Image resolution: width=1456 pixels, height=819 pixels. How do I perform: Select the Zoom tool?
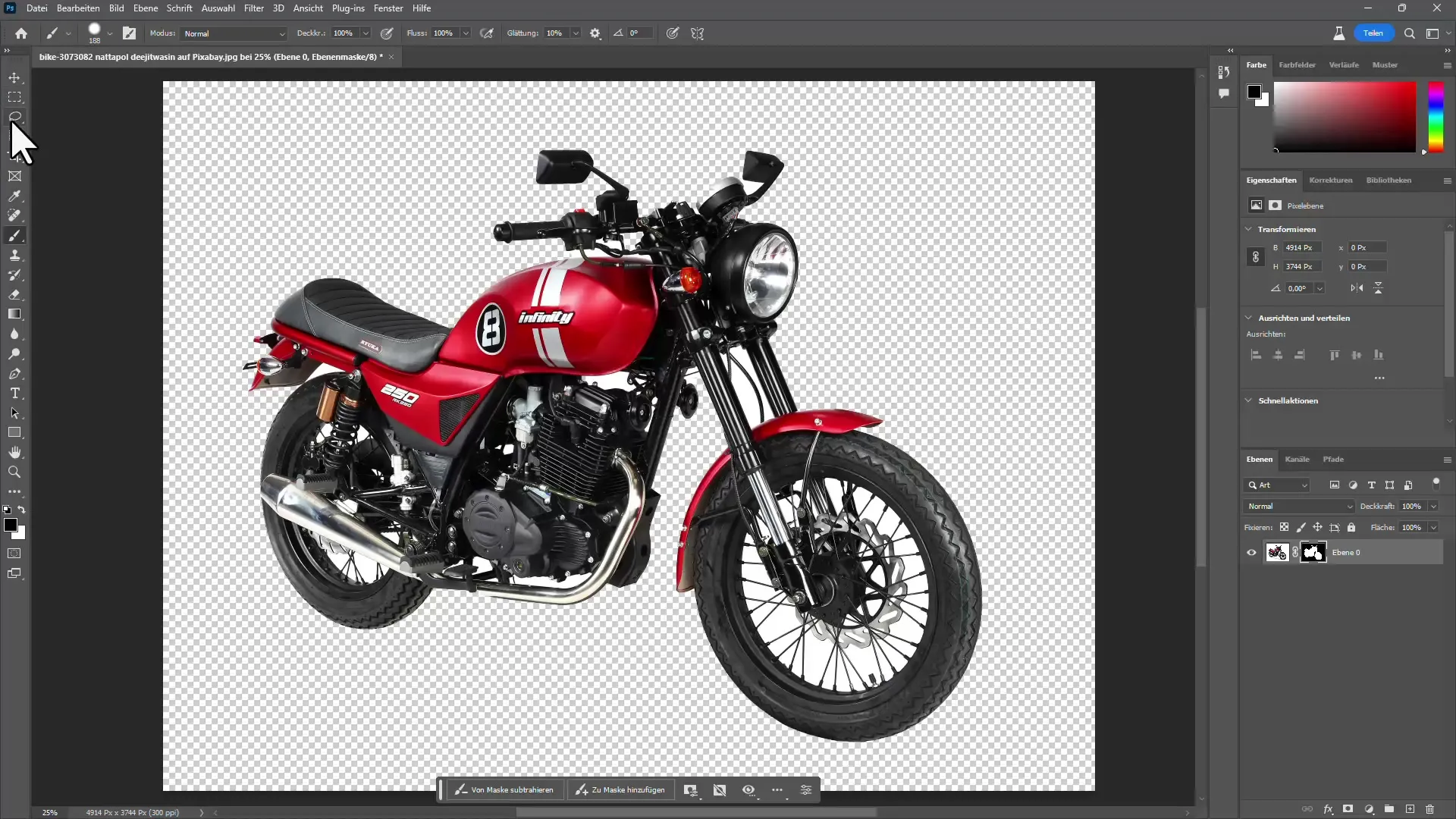coord(14,472)
